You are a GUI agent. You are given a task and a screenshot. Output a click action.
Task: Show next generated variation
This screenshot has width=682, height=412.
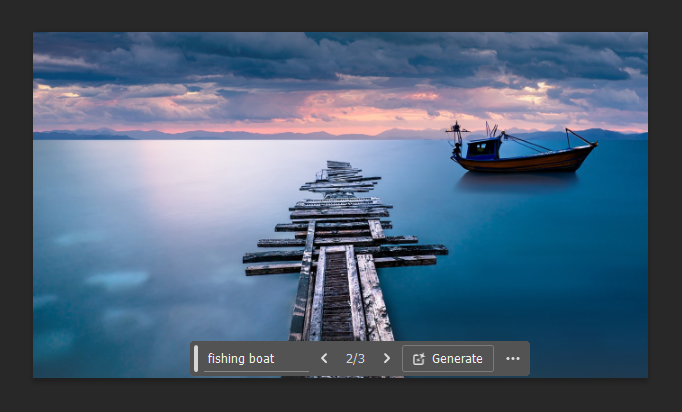click(x=387, y=358)
